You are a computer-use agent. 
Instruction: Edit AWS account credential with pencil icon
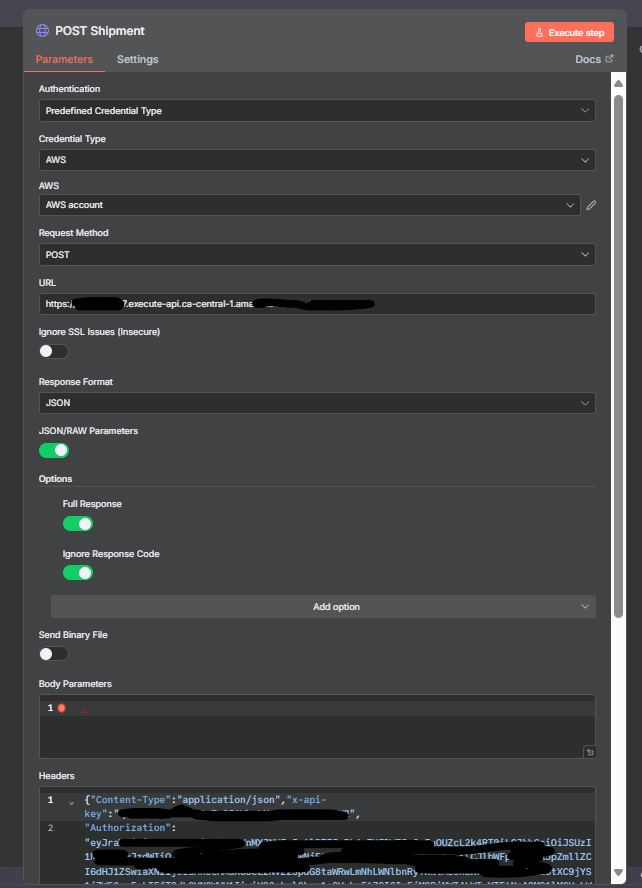coord(591,205)
